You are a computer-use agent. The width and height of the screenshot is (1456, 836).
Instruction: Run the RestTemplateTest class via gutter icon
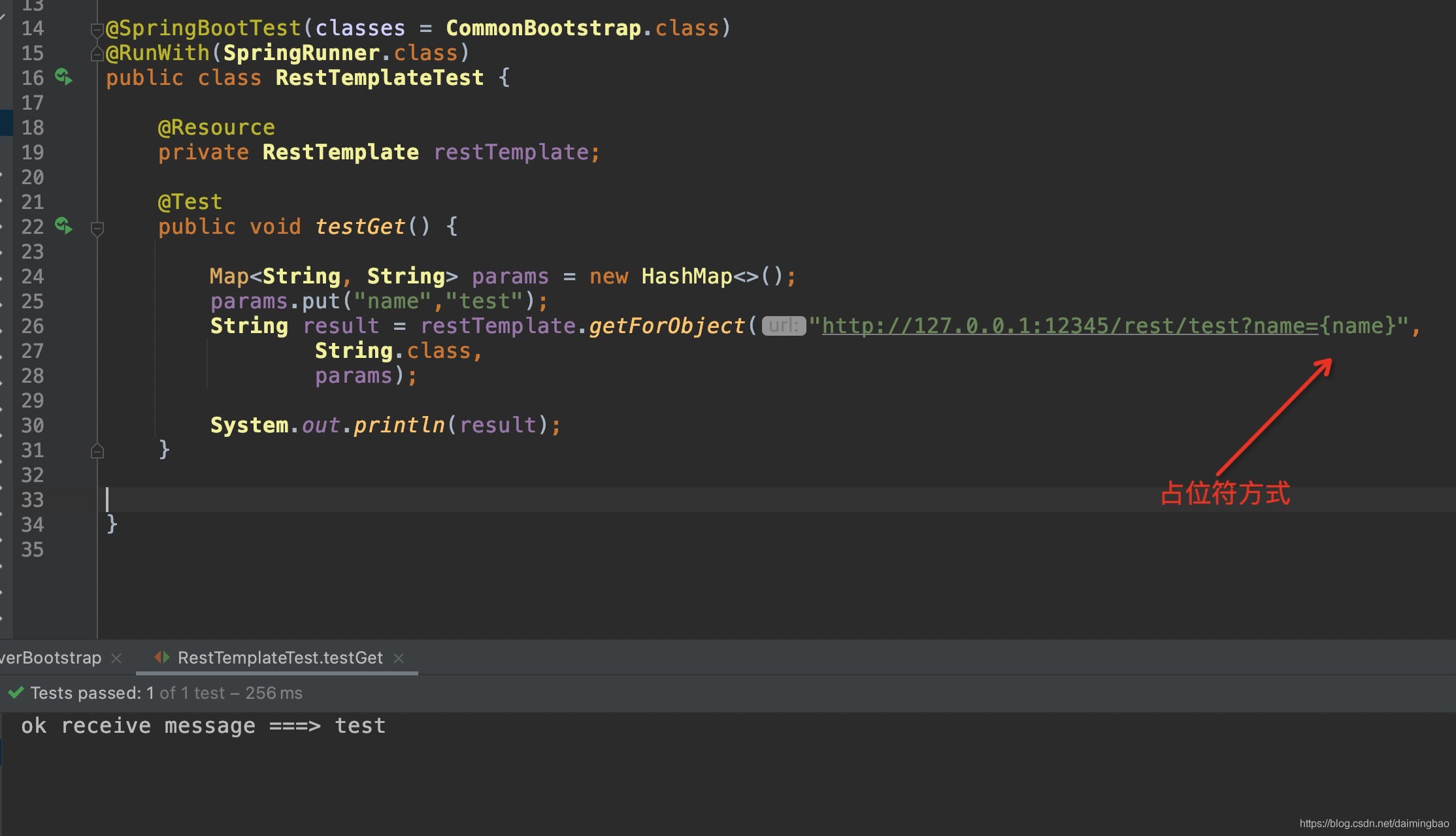click(x=63, y=78)
